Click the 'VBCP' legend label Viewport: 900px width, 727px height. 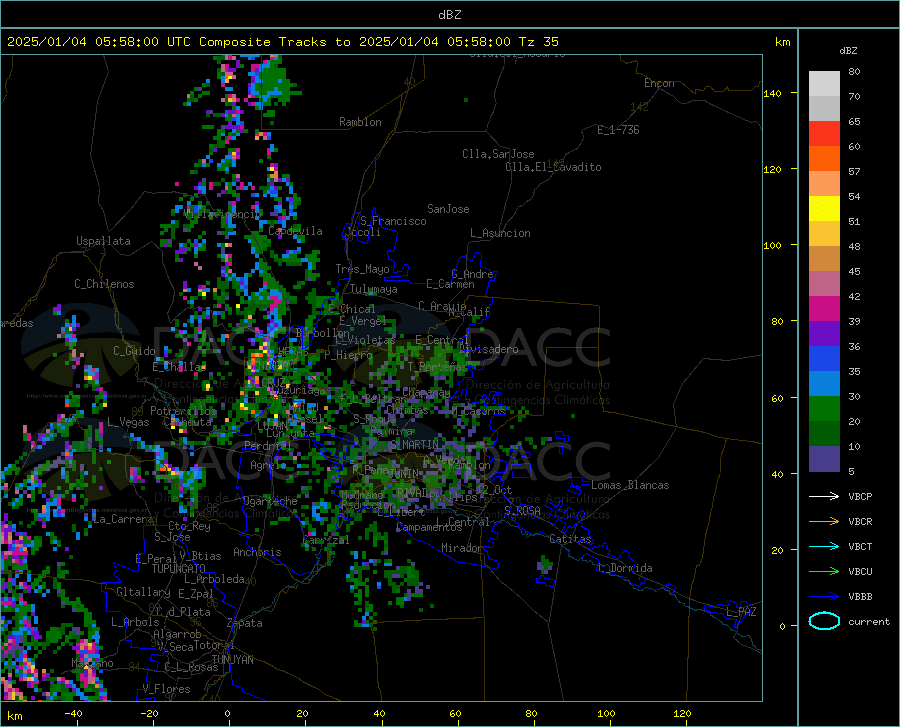860,496
